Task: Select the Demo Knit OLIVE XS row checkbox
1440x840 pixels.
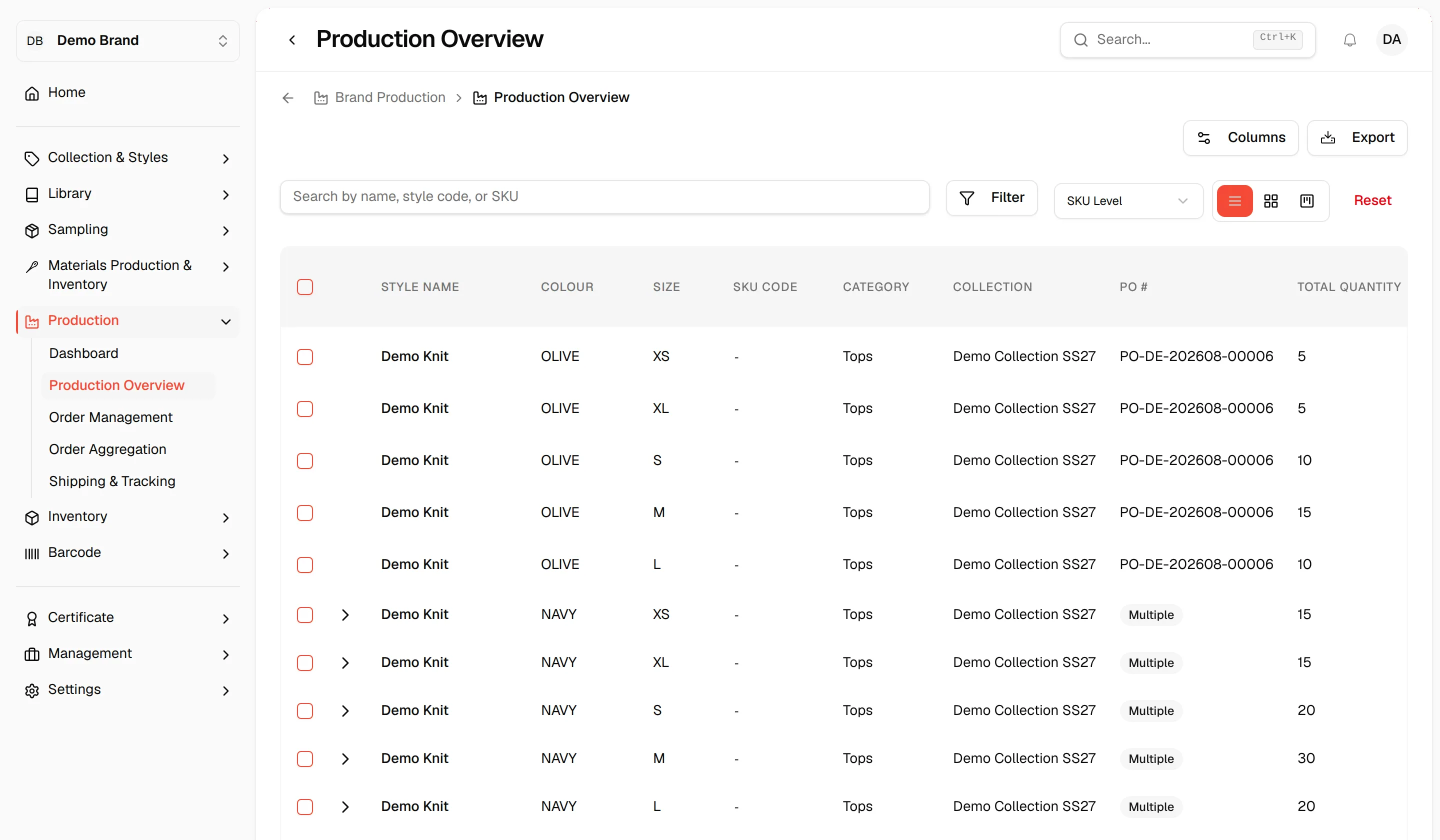Action: click(304, 356)
